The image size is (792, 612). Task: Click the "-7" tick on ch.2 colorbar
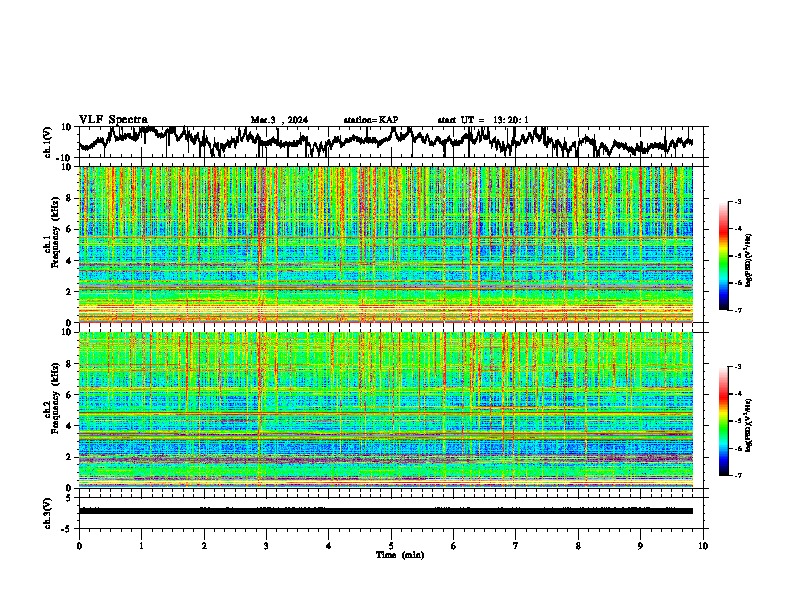pyautogui.click(x=738, y=475)
